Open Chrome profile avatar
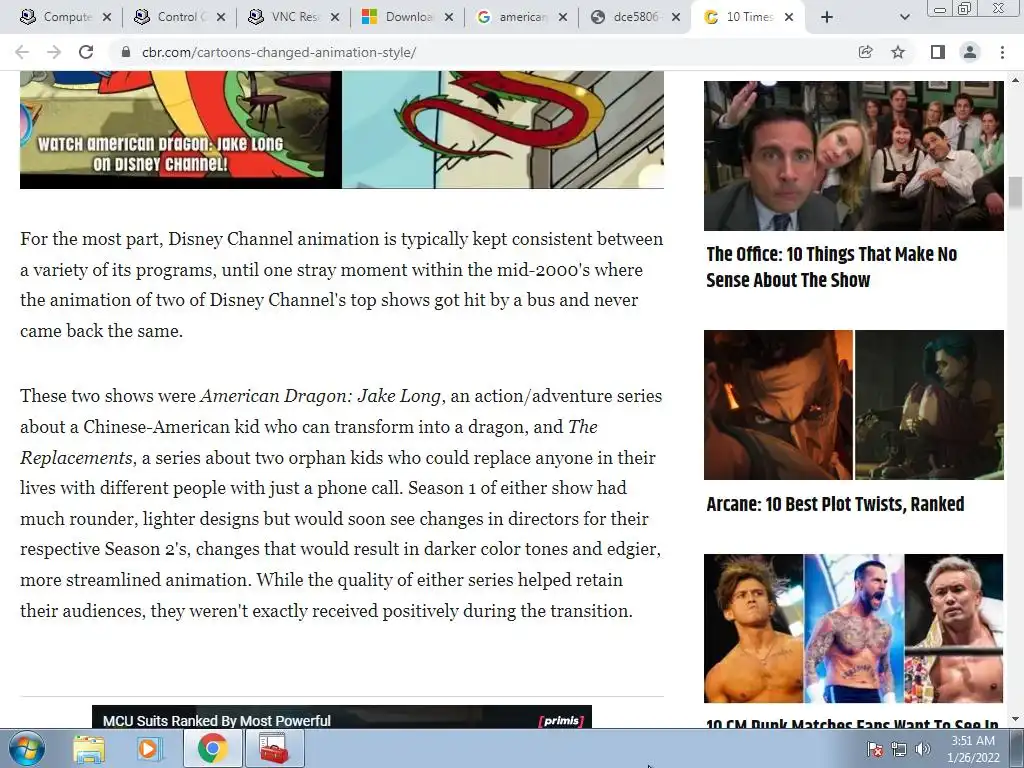1024x768 pixels. pos(970,52)
